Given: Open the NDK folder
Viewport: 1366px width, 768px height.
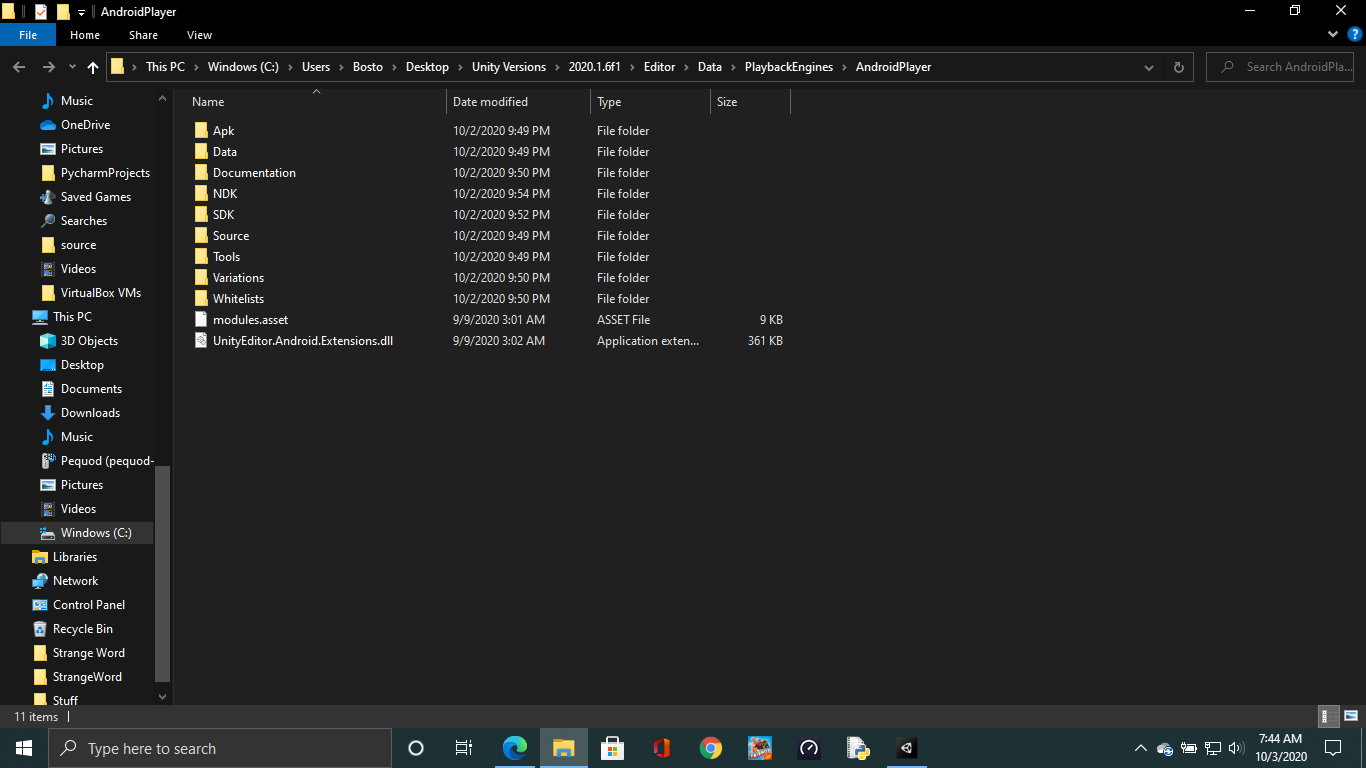Looking at the screenshot, I should [224, 193].
